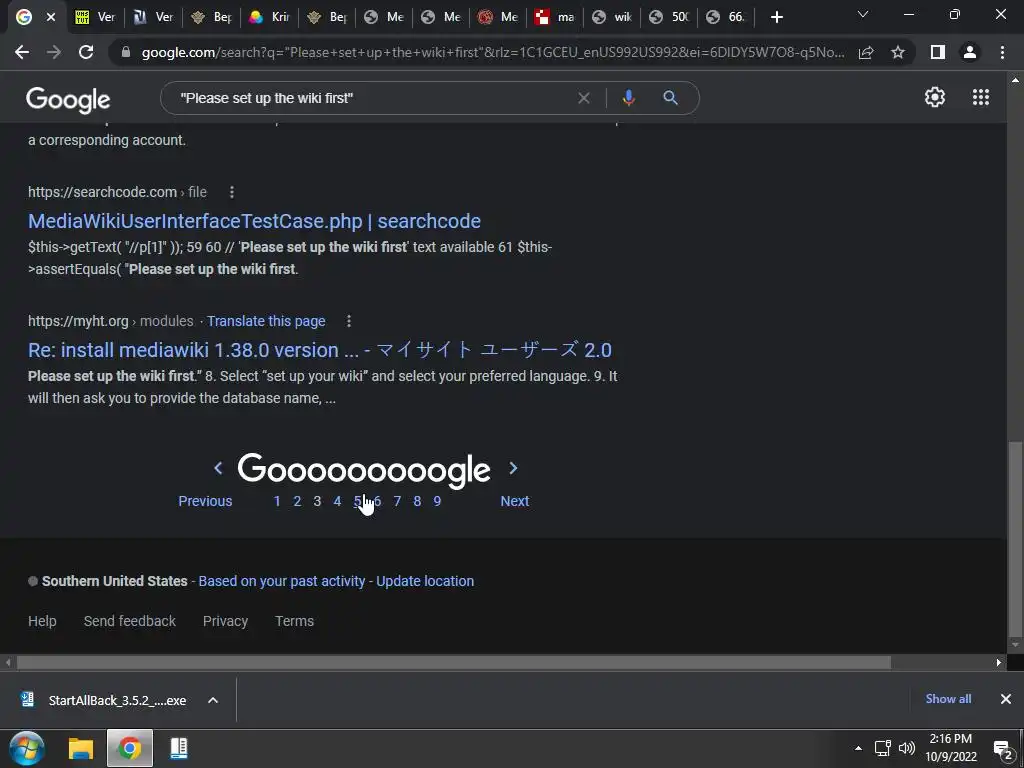Image resolution: width=1024 pixels, height=768 pixels.
Task: Switch to the '66.' browser tab
Action: (x=725, y=17)
